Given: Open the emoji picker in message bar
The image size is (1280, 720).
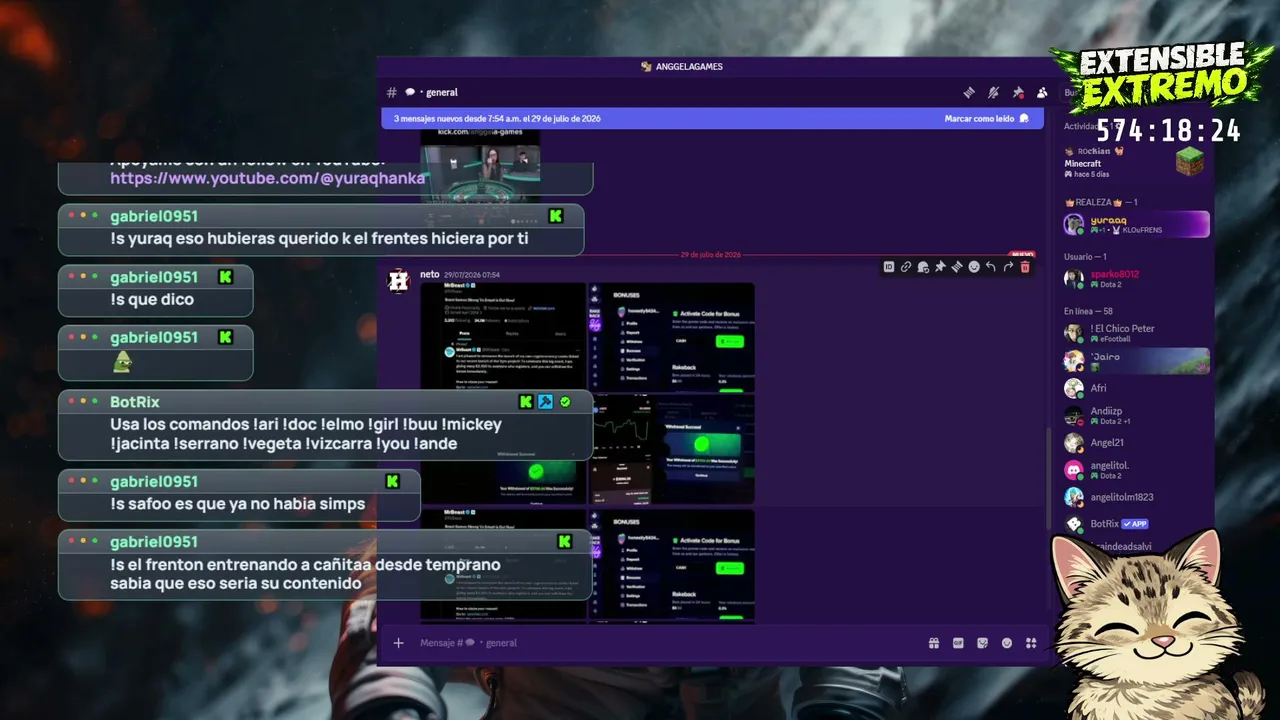Looking at the screenshot, I should point(1007,643).
